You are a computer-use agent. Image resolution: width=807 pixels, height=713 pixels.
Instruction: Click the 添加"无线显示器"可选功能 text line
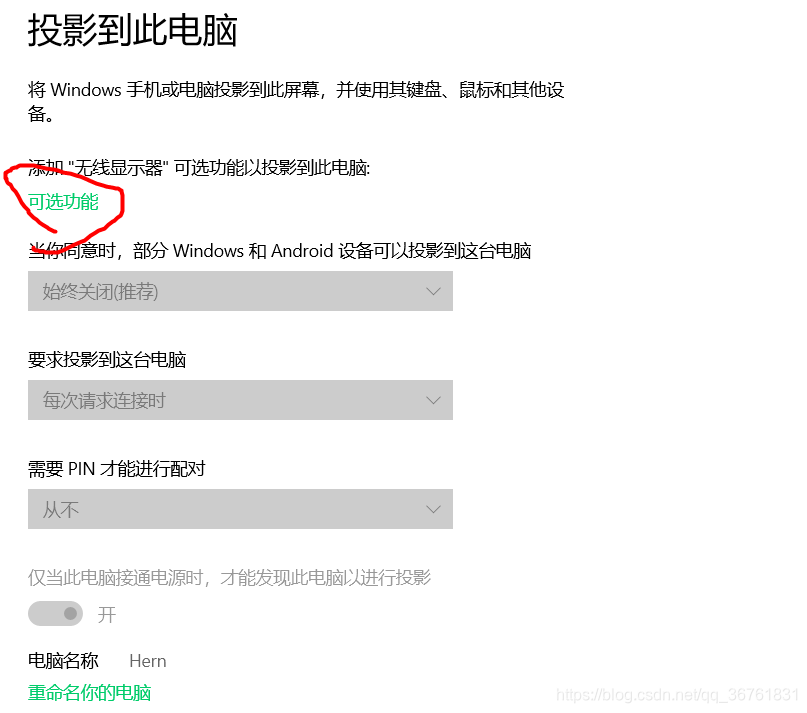(x=199, y=168)
